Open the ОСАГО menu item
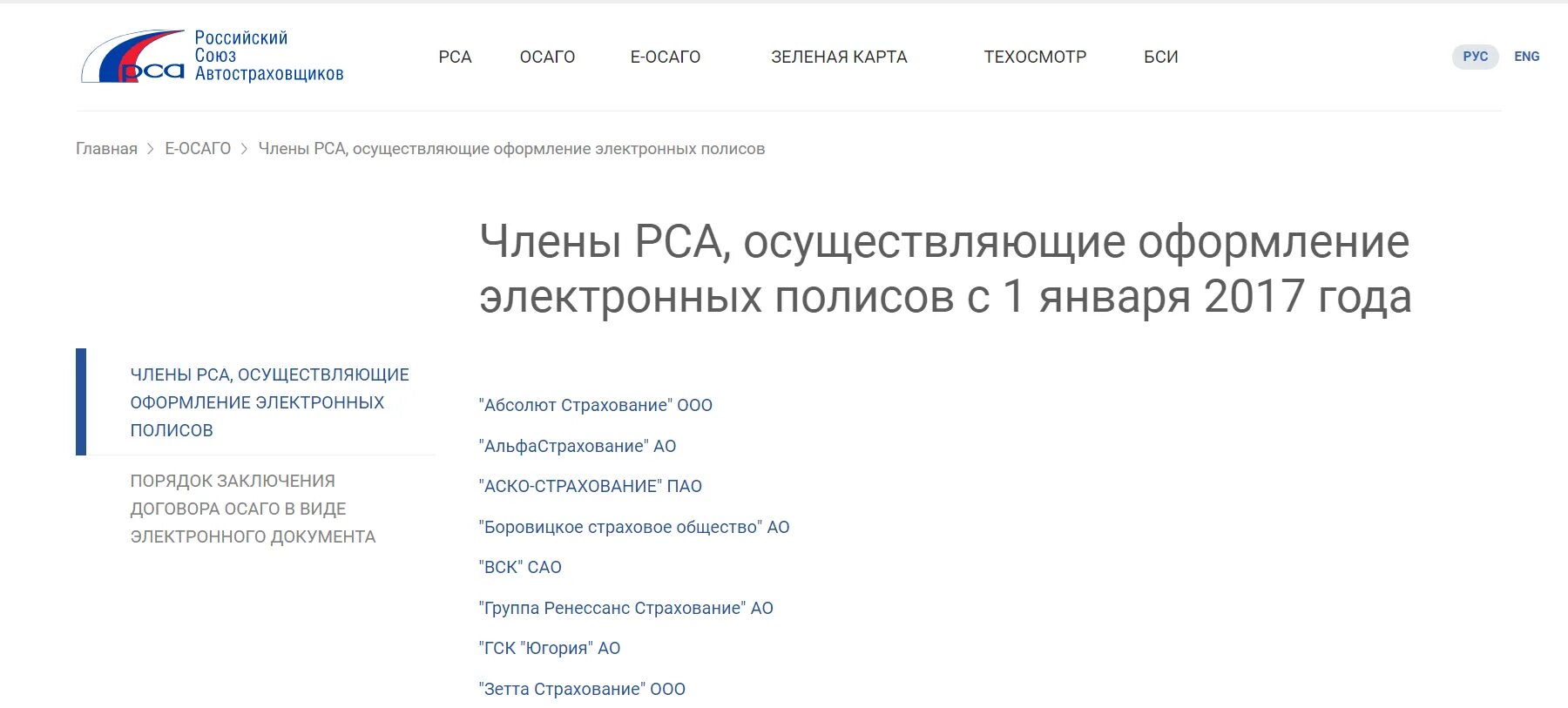This screenshot has height=708, width=1568. (547, 57)
